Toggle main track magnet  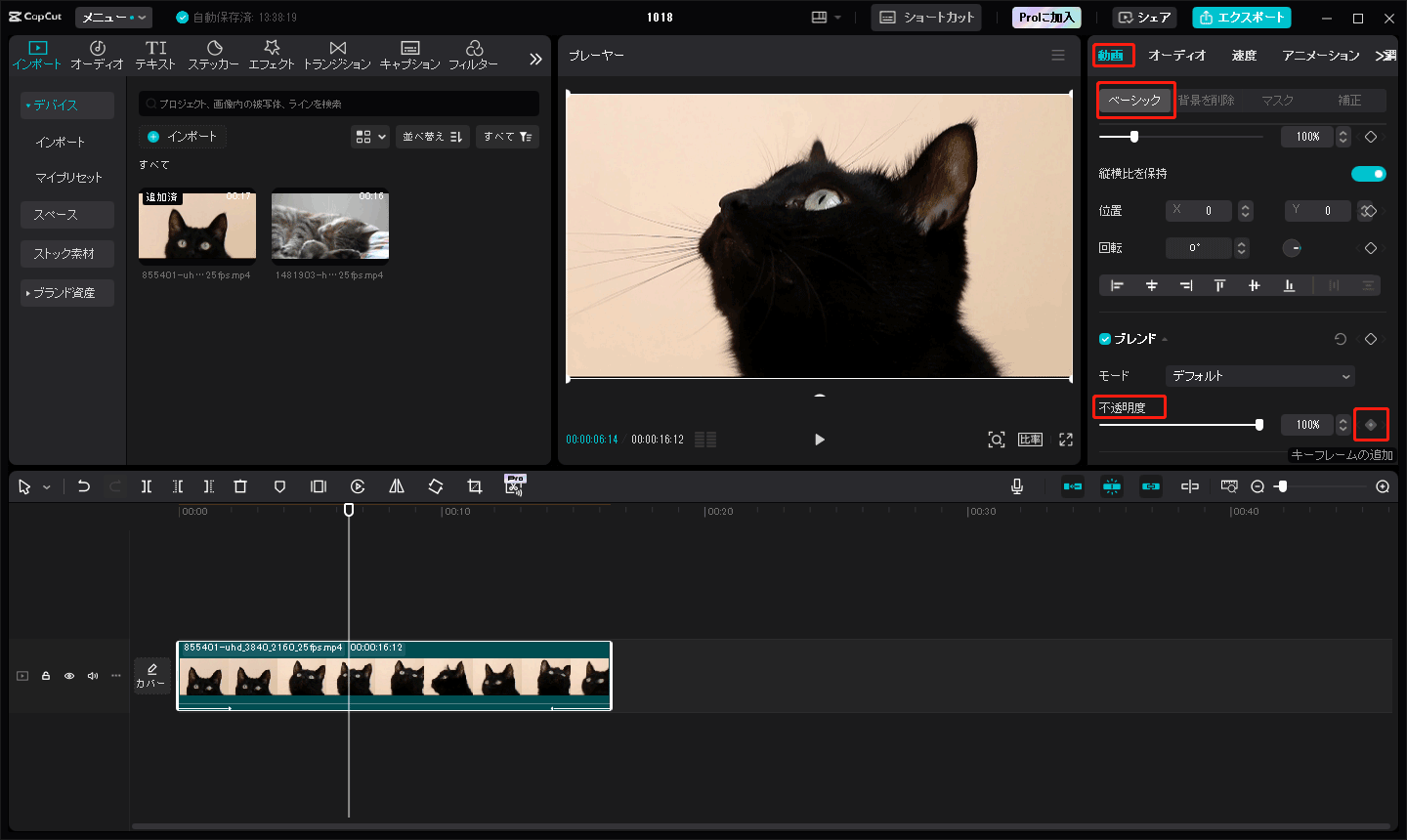pyautogui.click(x=1073, y=486)
